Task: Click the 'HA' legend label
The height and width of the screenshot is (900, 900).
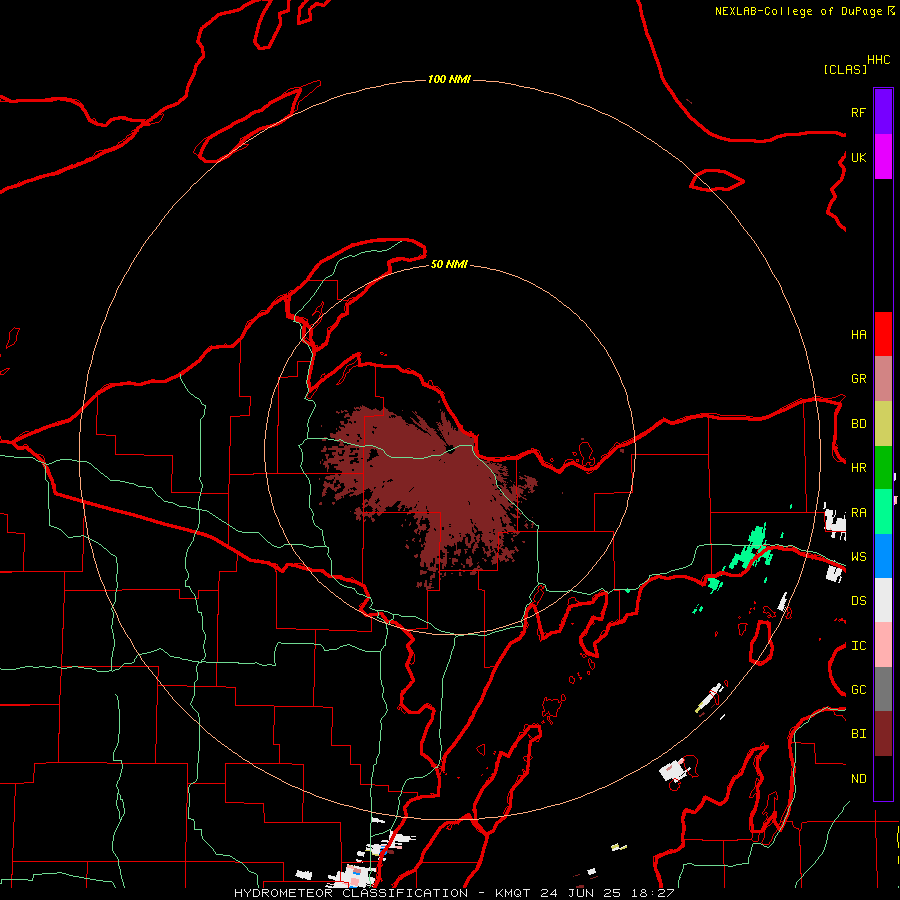Action: click(x=858, y=334)
